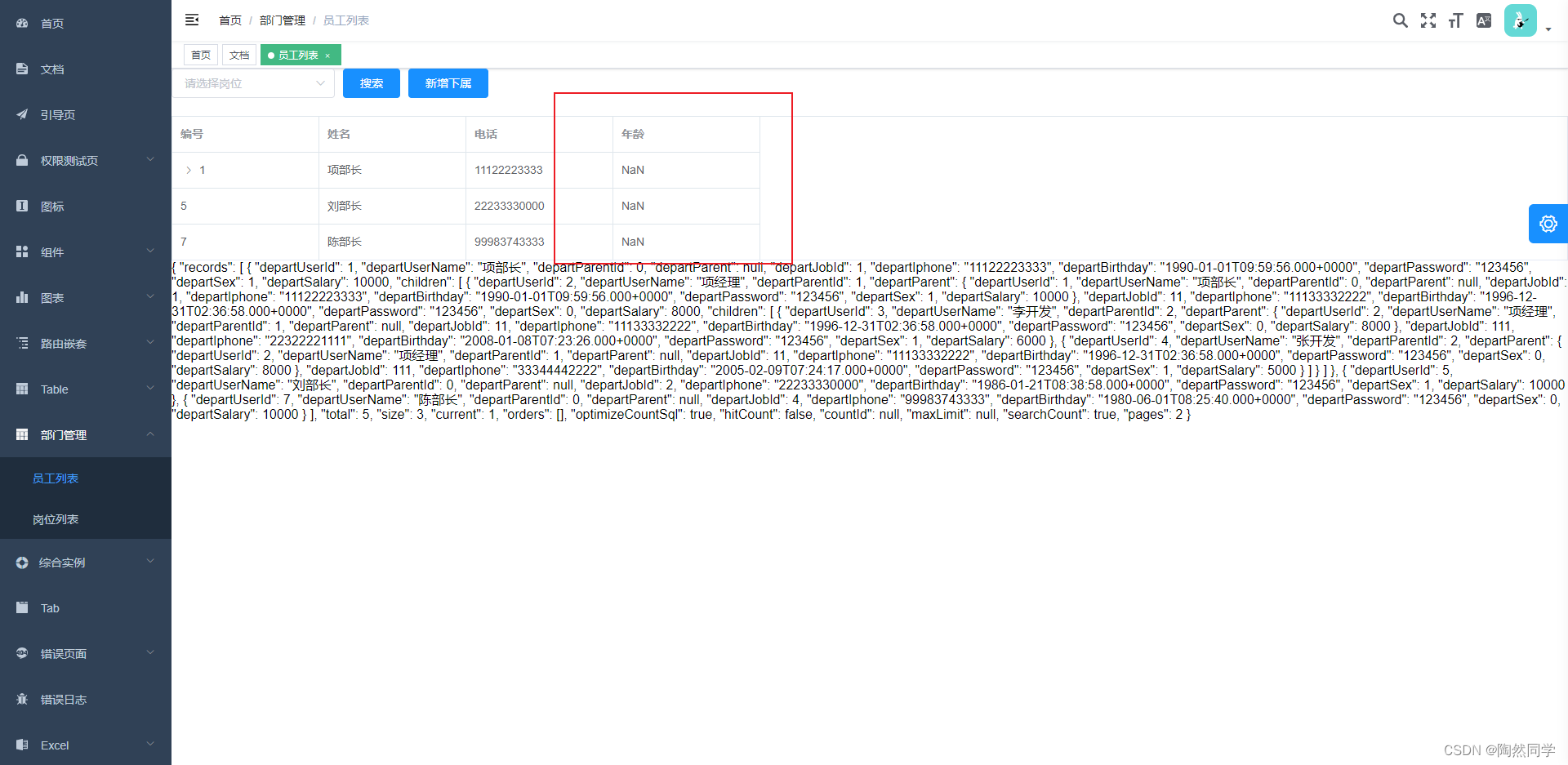Open the font size selector icon
The width and height of the screenshot is (1568, 765).
point(1455,20)
